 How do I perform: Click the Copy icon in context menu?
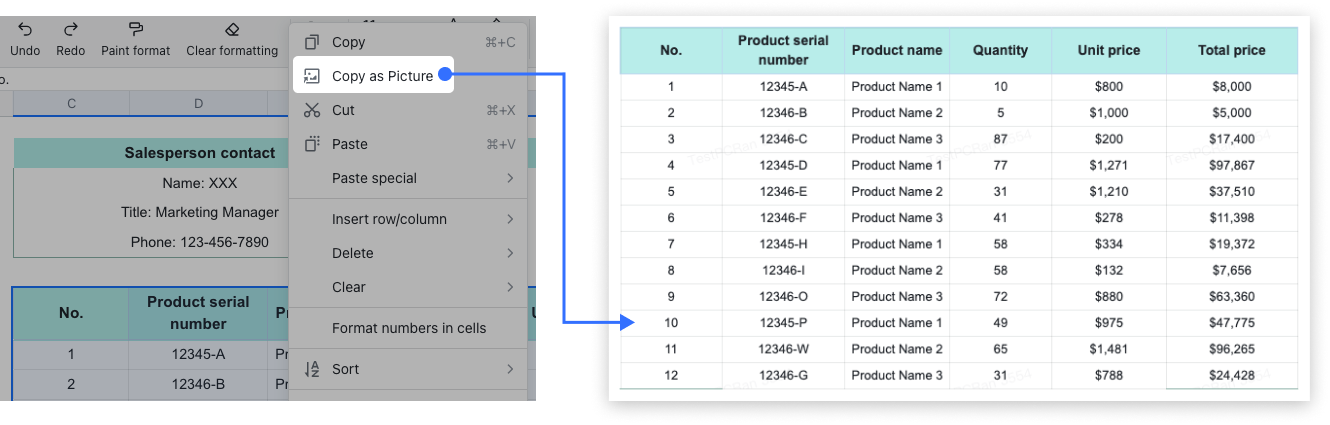[x=312, y=42]
